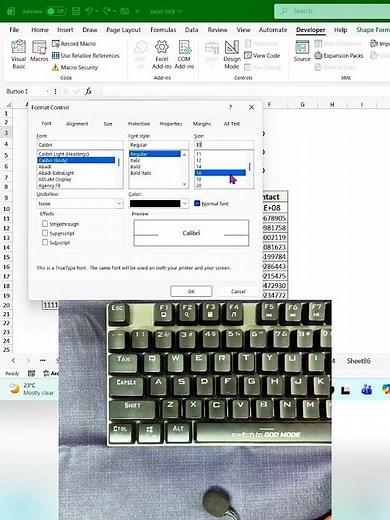Select Abadi Extra Light font

pos(56,173)
